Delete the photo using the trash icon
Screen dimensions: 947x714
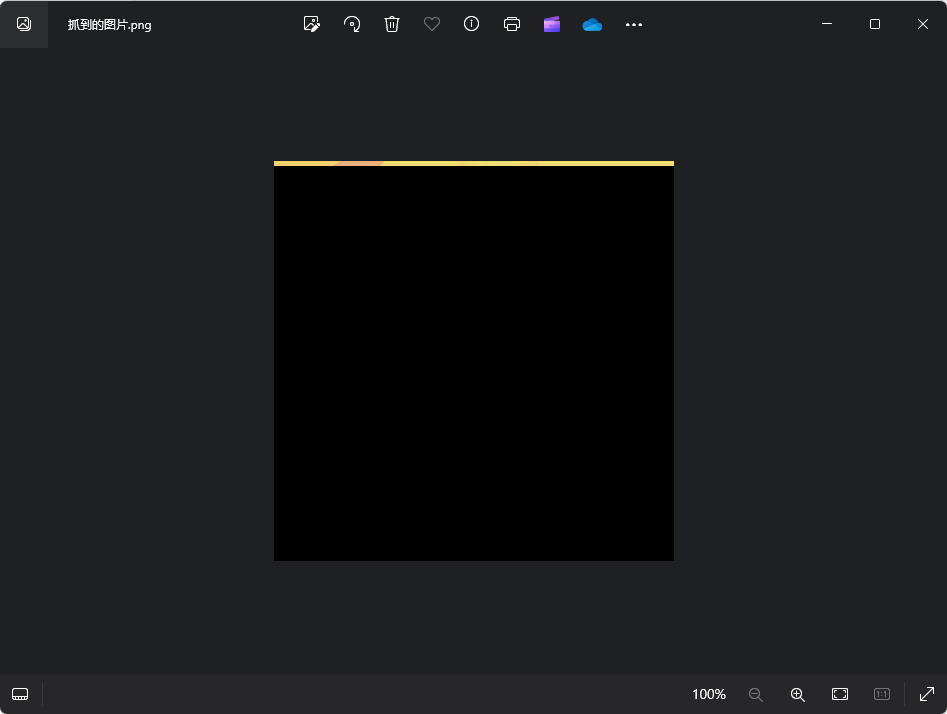(392, 24)
